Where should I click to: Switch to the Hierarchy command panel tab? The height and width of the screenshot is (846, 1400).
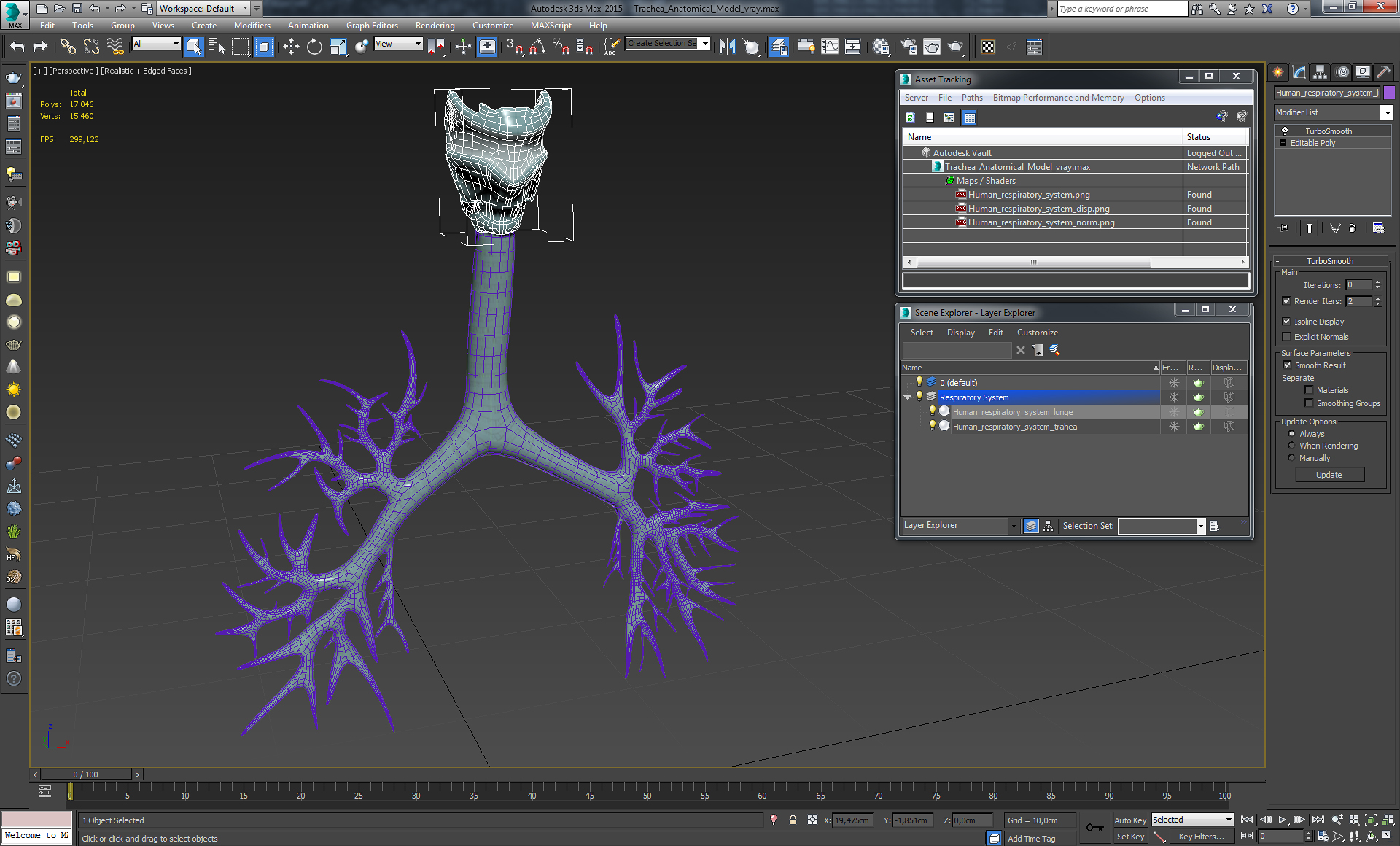pos(1320,72)
